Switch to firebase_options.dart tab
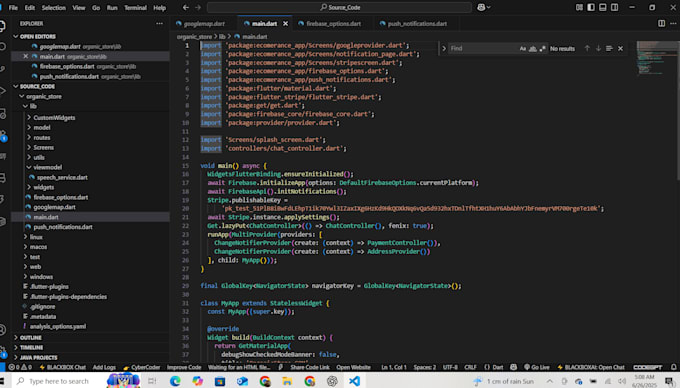The width and height of the screenshot is (680, 388). [333, 23]
